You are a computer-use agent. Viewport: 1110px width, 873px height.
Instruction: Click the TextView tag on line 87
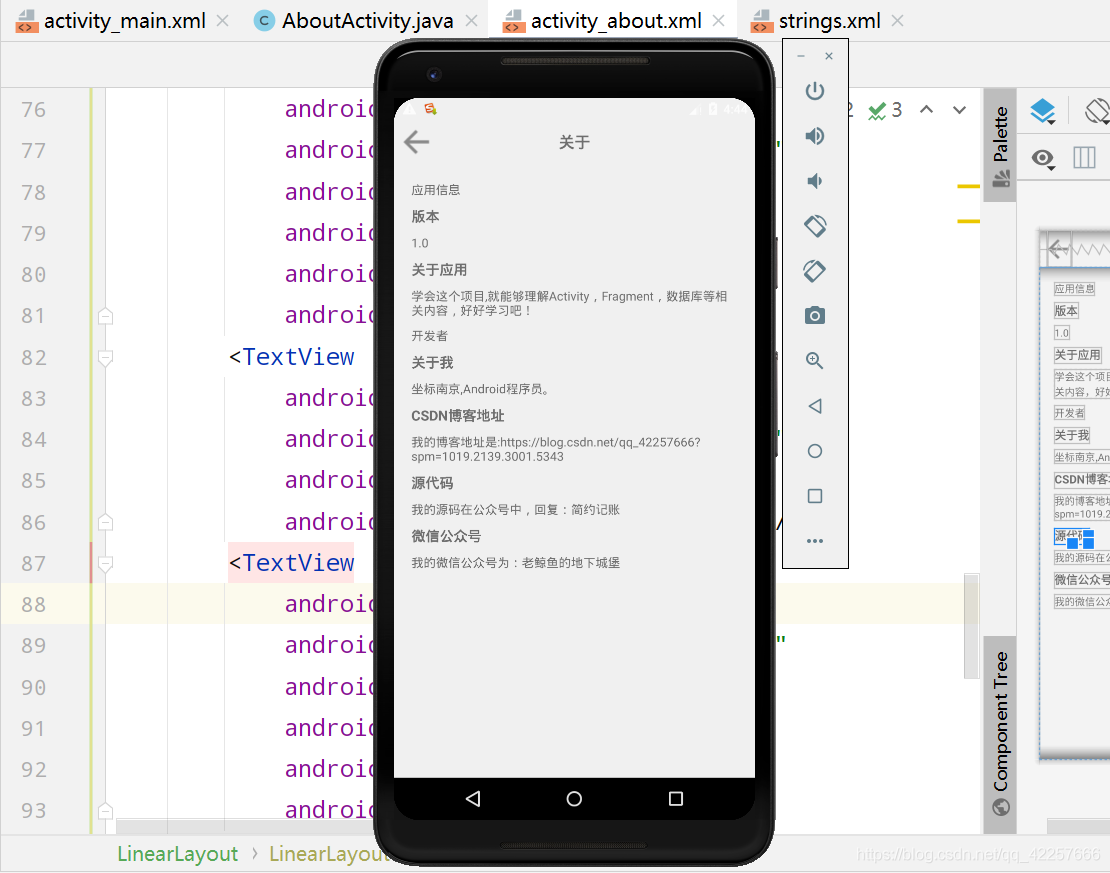point(298,564)
